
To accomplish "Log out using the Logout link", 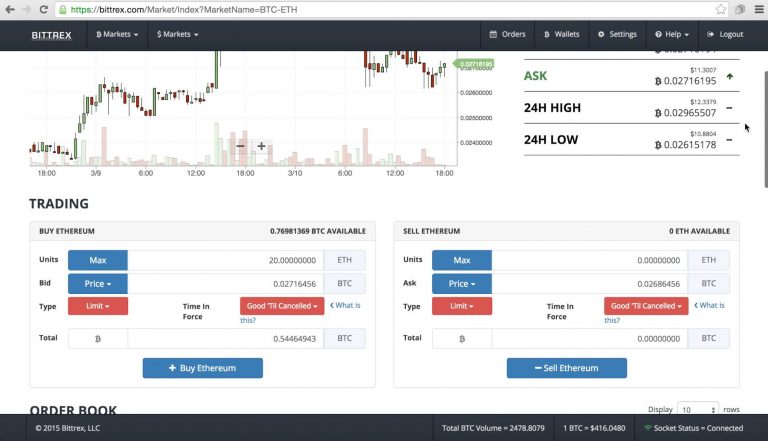I will (x=725, y=34).
